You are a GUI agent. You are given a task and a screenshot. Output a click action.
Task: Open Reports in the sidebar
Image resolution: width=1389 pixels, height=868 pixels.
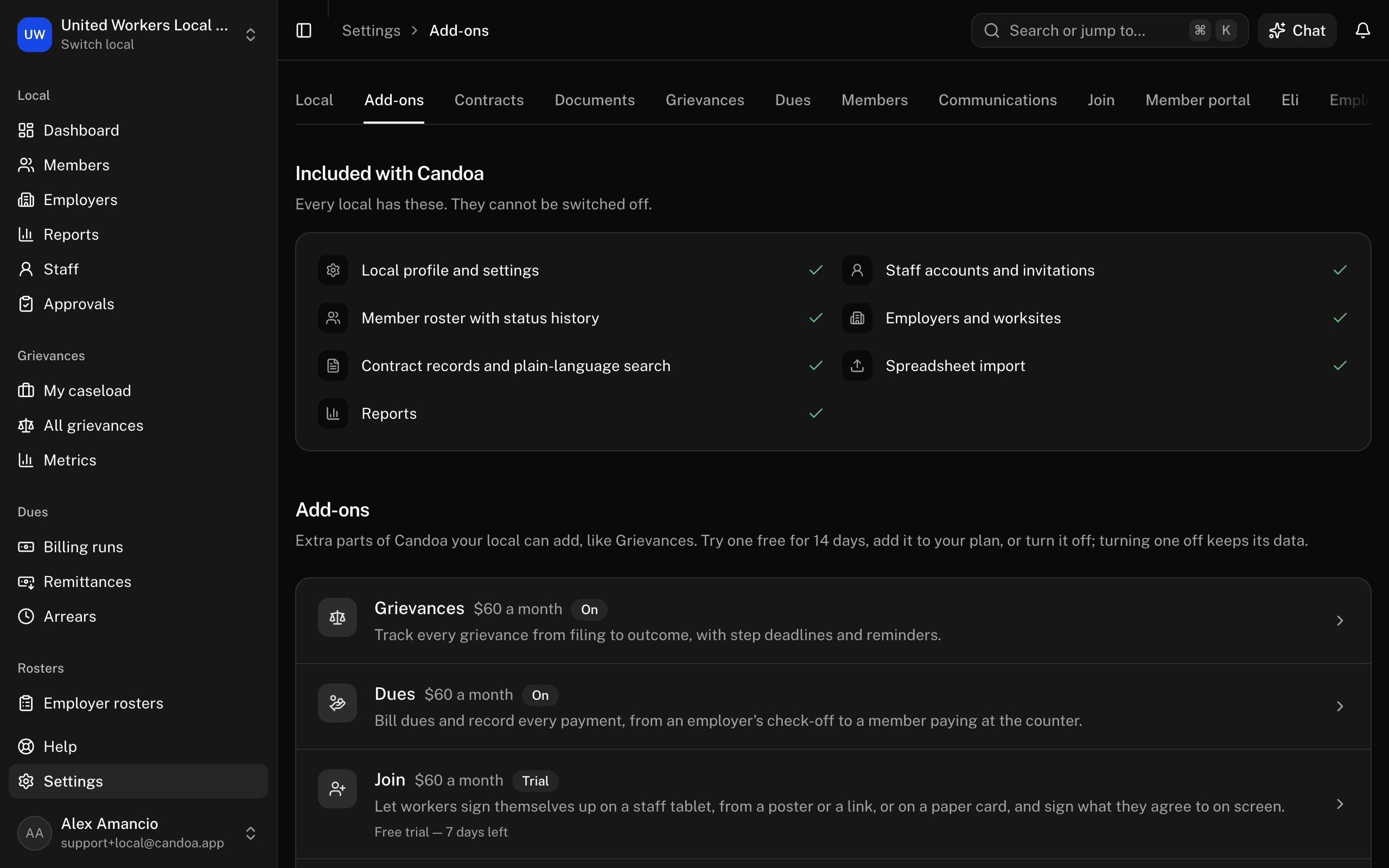[138, 234]
